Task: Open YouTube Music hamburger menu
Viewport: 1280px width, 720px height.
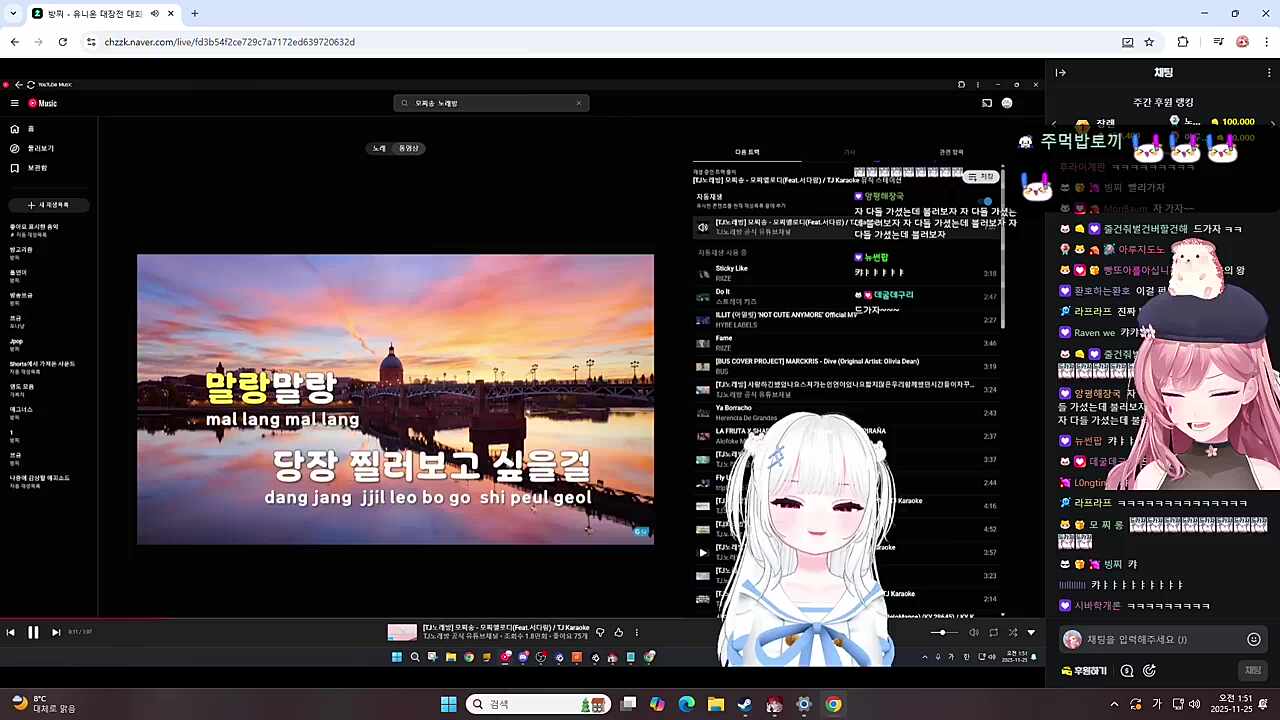Action: (x=14, y=103)
